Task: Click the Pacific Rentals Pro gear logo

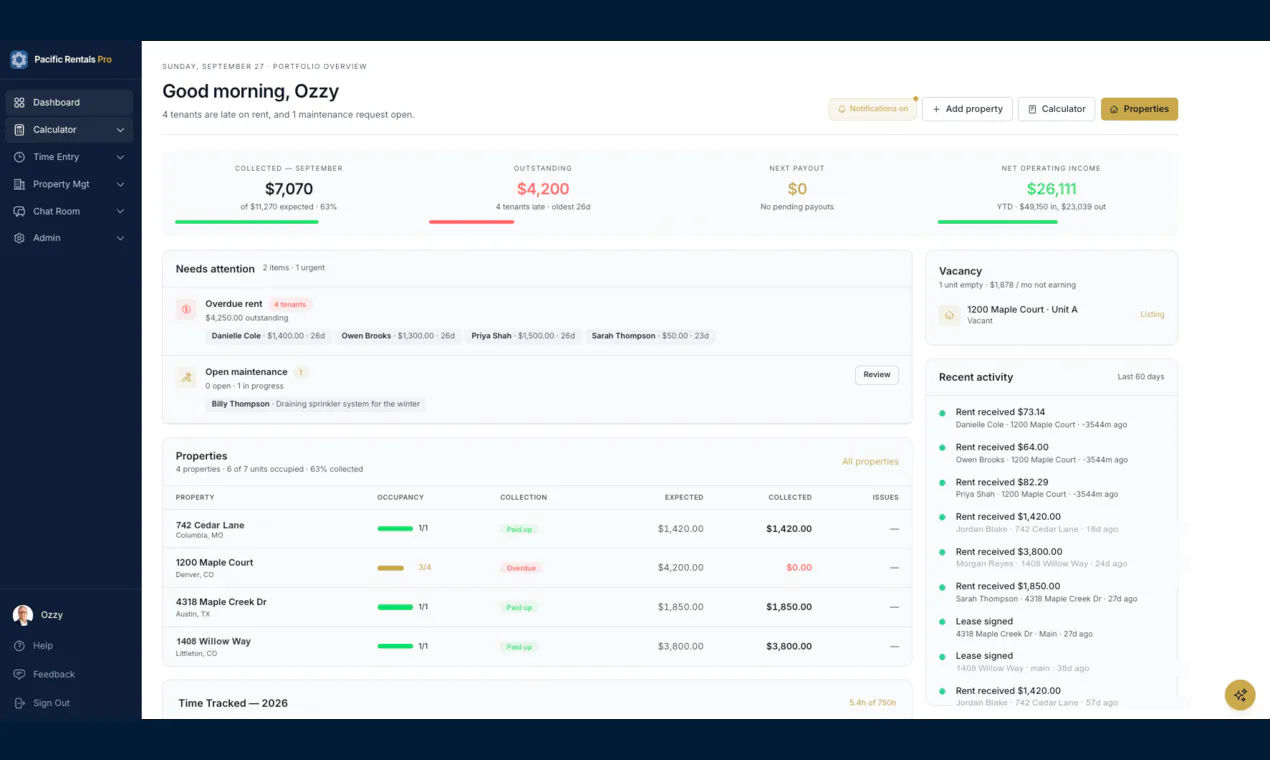Action: pos(19,60)
